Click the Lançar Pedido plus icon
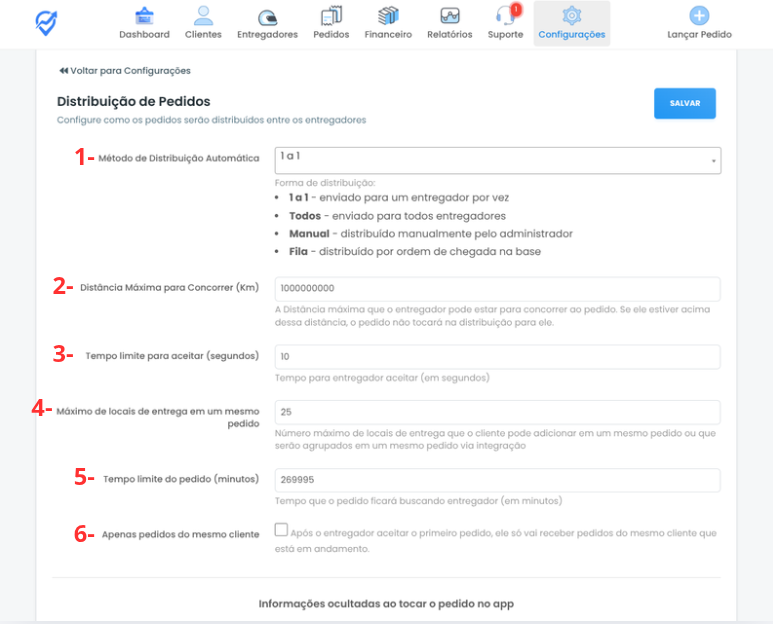Viewport: 773px width, 624px height. click(699, 16)
